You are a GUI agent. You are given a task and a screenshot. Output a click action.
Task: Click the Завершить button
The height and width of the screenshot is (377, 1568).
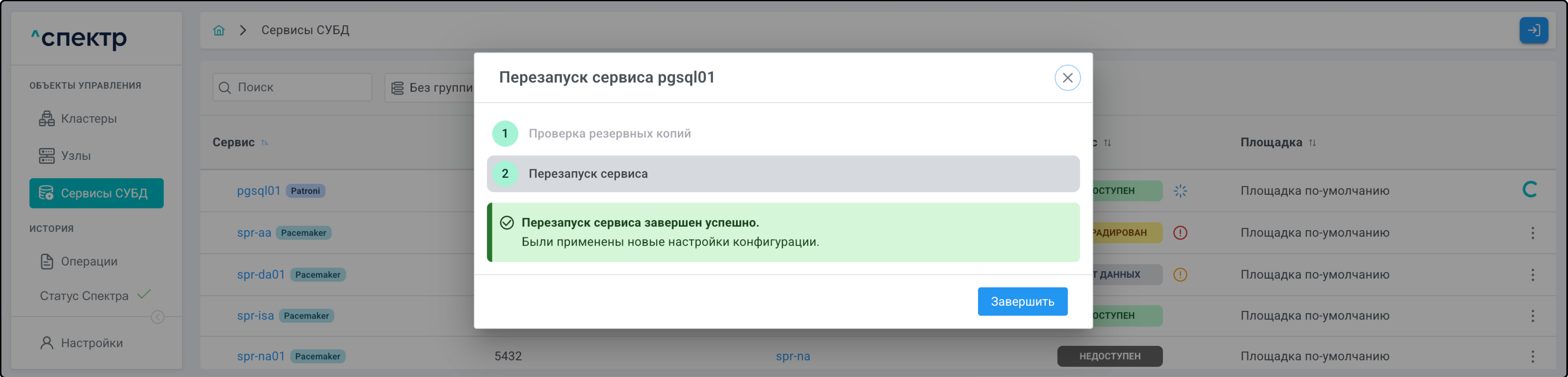(1022, 302)
